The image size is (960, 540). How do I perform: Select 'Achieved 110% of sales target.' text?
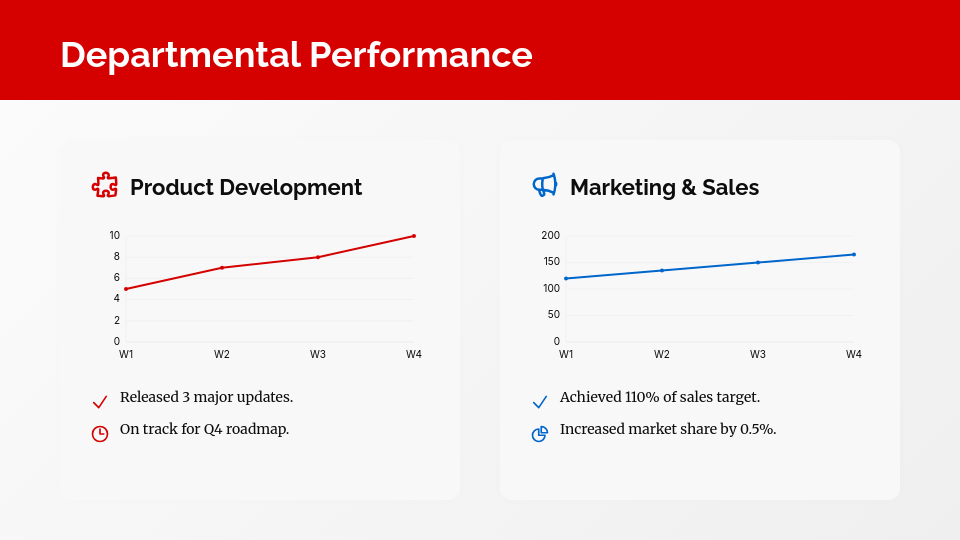[660, 397]
